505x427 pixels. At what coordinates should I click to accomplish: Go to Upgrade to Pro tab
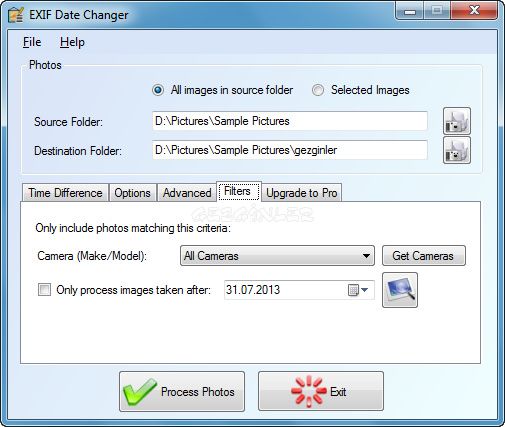pos(302,193)
